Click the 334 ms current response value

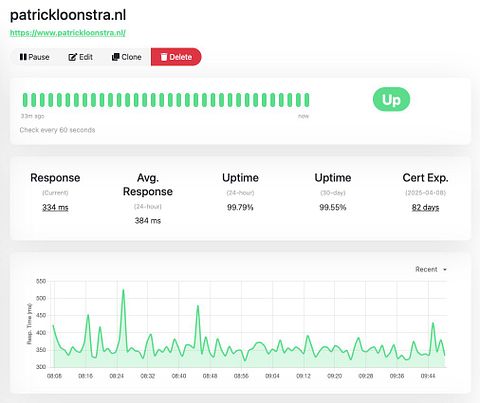coord(55,207)
